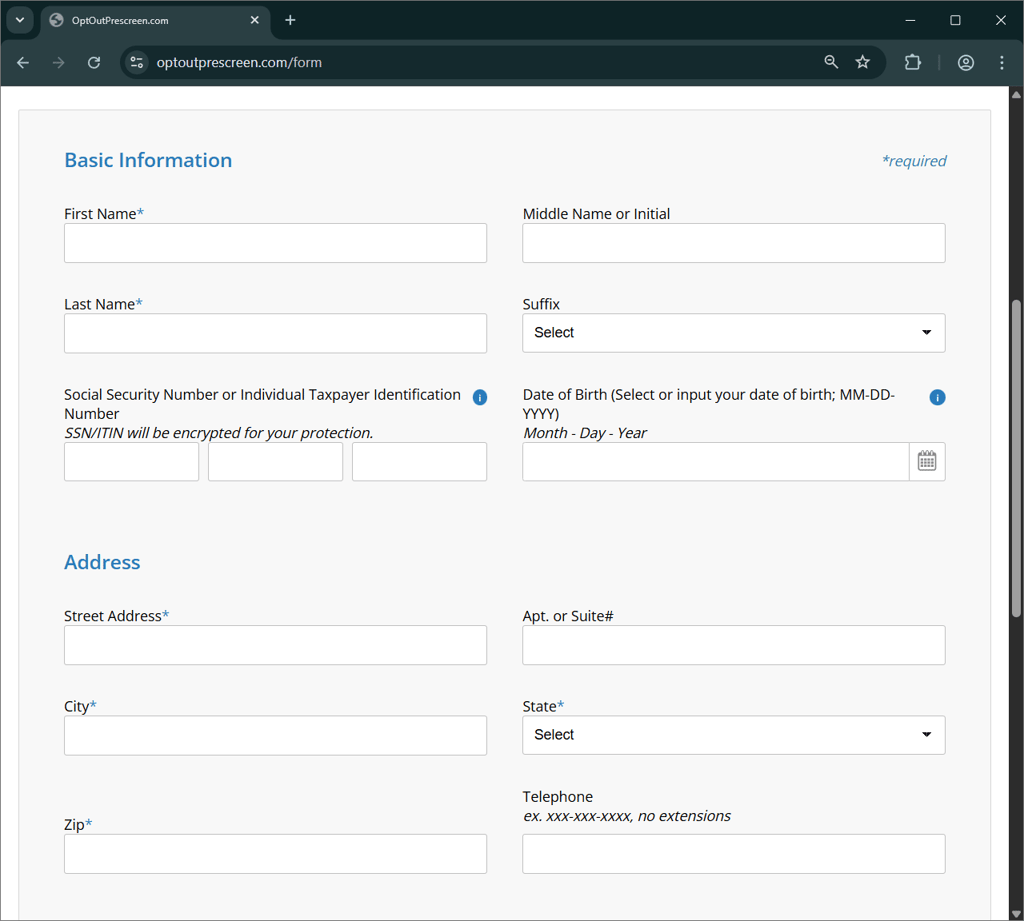Click the Date of Birth text field
Image resolution: width=1024 pixels, height=921 pixels.
716,462
